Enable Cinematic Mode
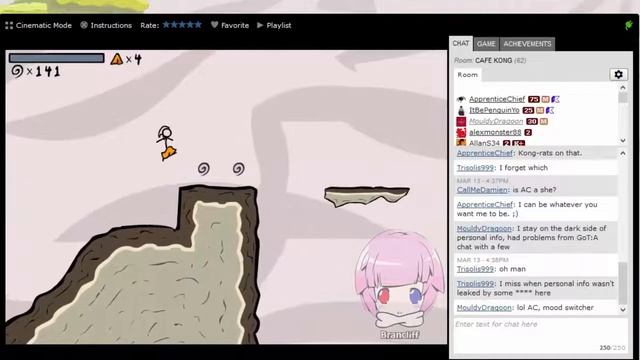 click(x=39, y=25)
